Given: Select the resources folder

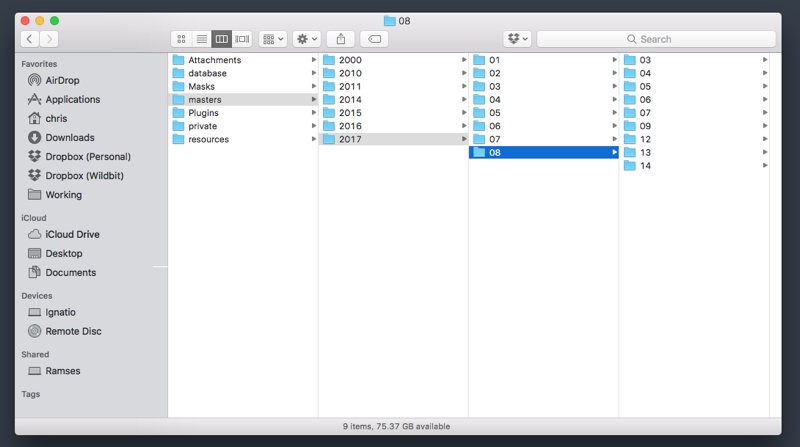Looking at the screenshot, I should coord(243,139).
